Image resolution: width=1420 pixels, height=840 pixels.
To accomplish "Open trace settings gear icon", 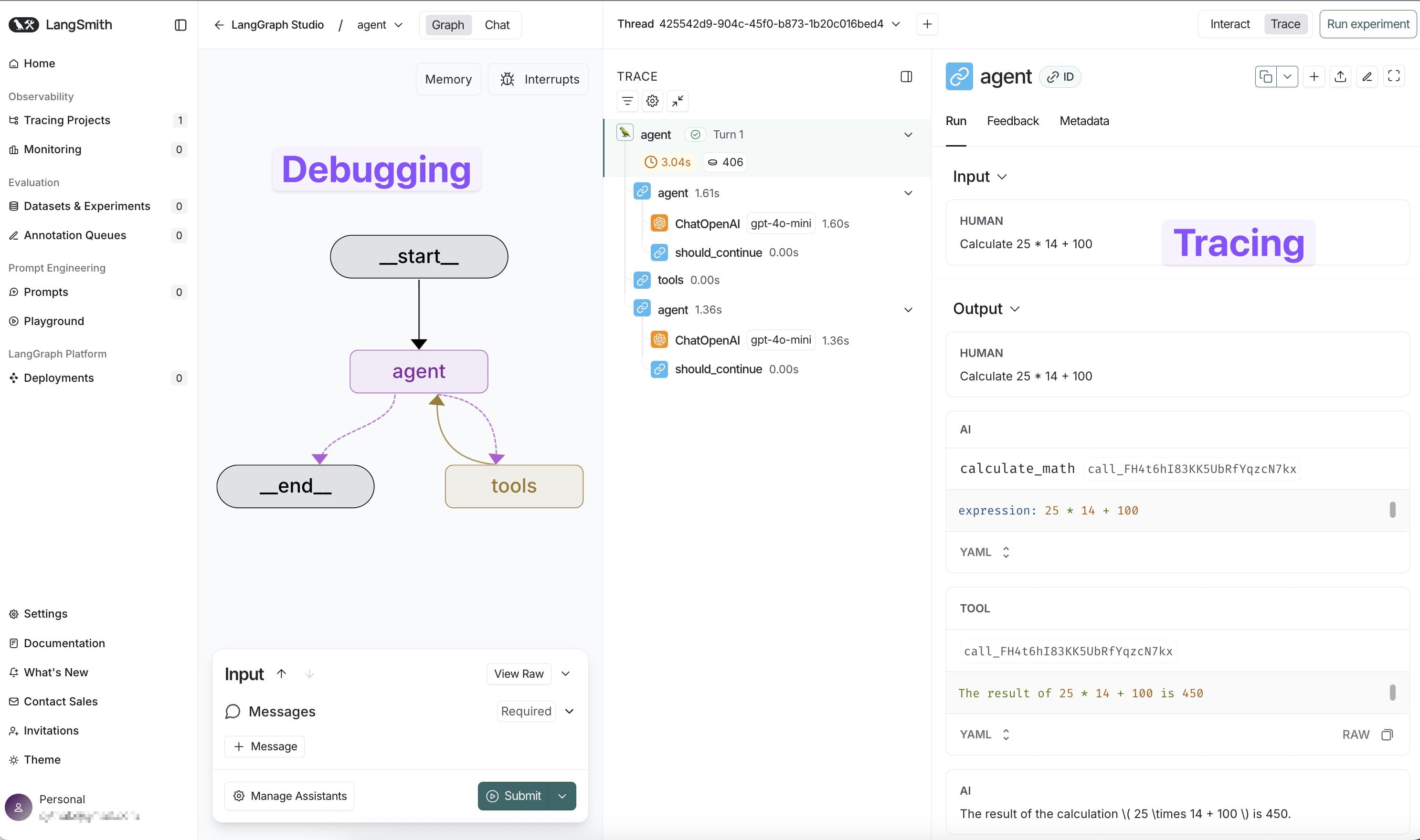I will coord(652,101).
